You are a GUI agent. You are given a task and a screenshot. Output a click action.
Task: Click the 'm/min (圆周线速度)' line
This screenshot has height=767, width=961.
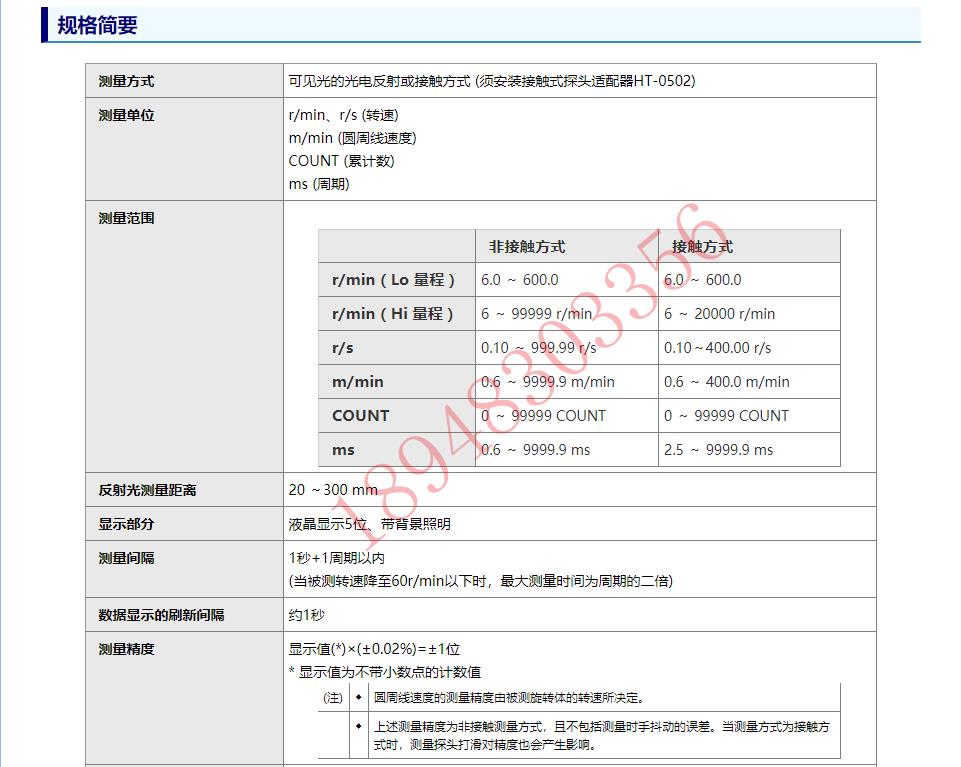coord(352,138)
